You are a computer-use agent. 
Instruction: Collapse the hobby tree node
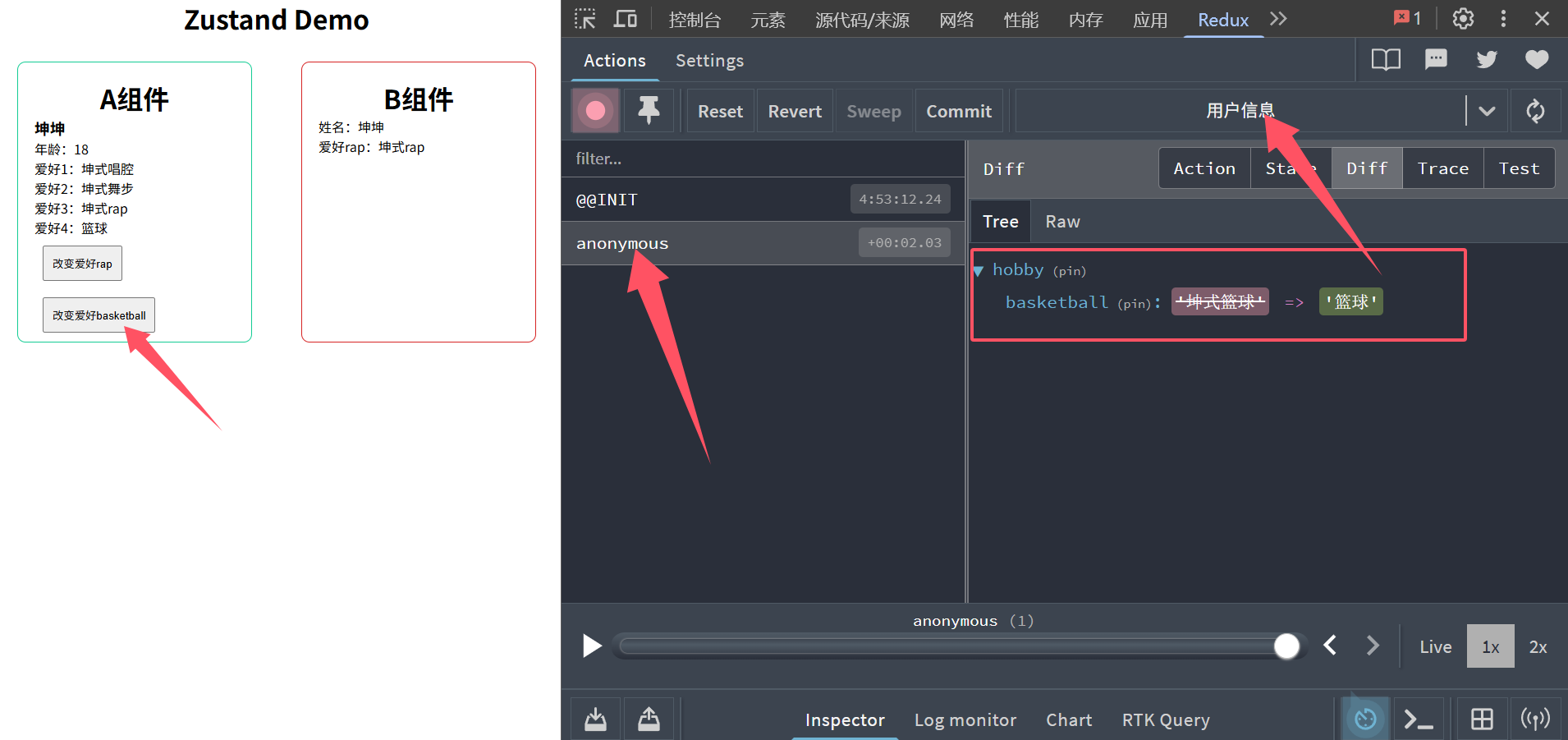point(979,270)
